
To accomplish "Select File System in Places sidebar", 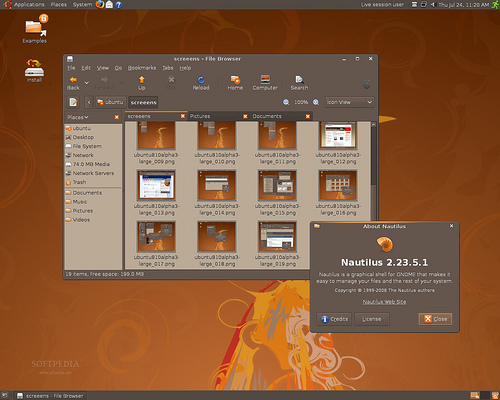I will point(93,146).
